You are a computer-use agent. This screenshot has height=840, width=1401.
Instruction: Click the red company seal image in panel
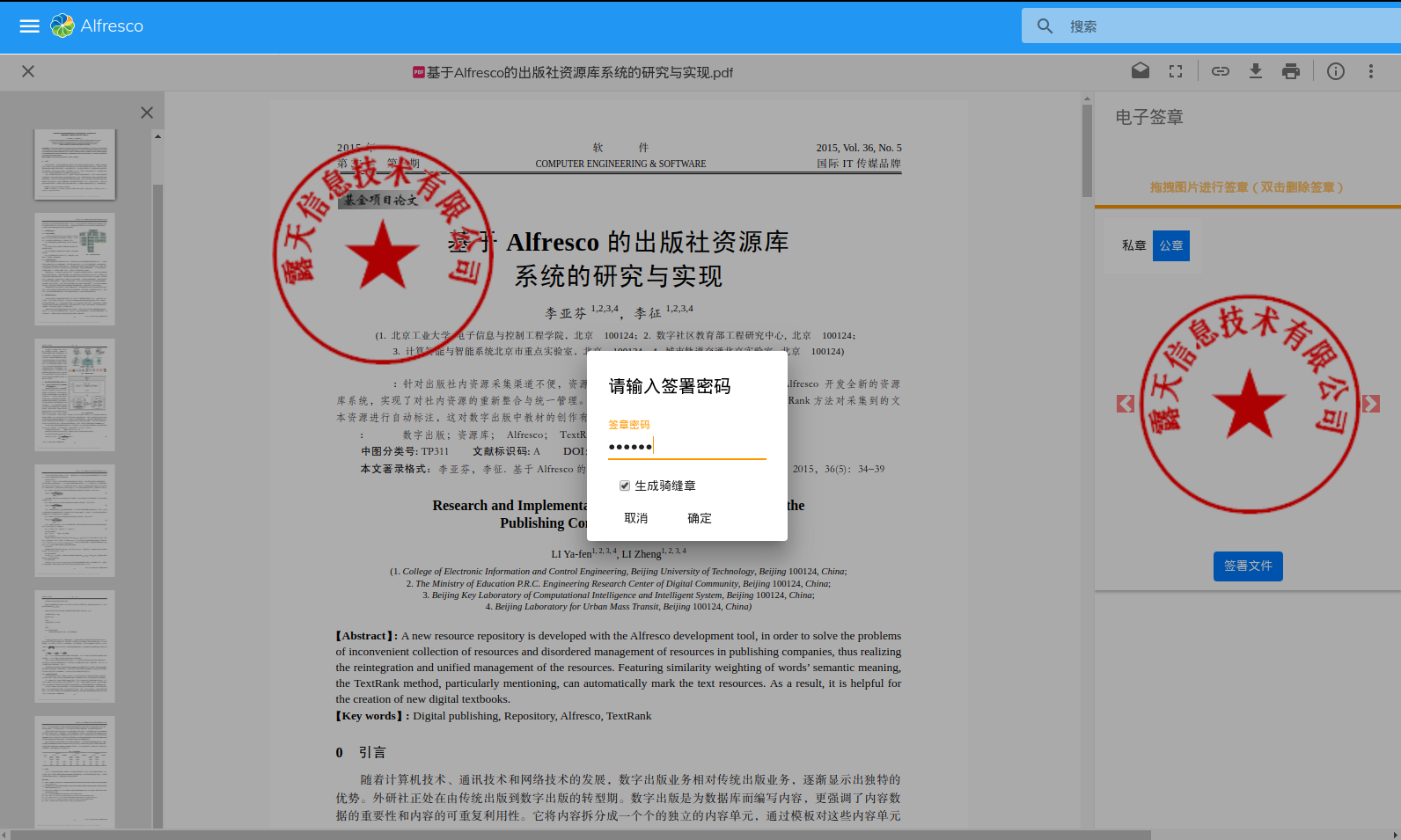[x=1250, y=404]
